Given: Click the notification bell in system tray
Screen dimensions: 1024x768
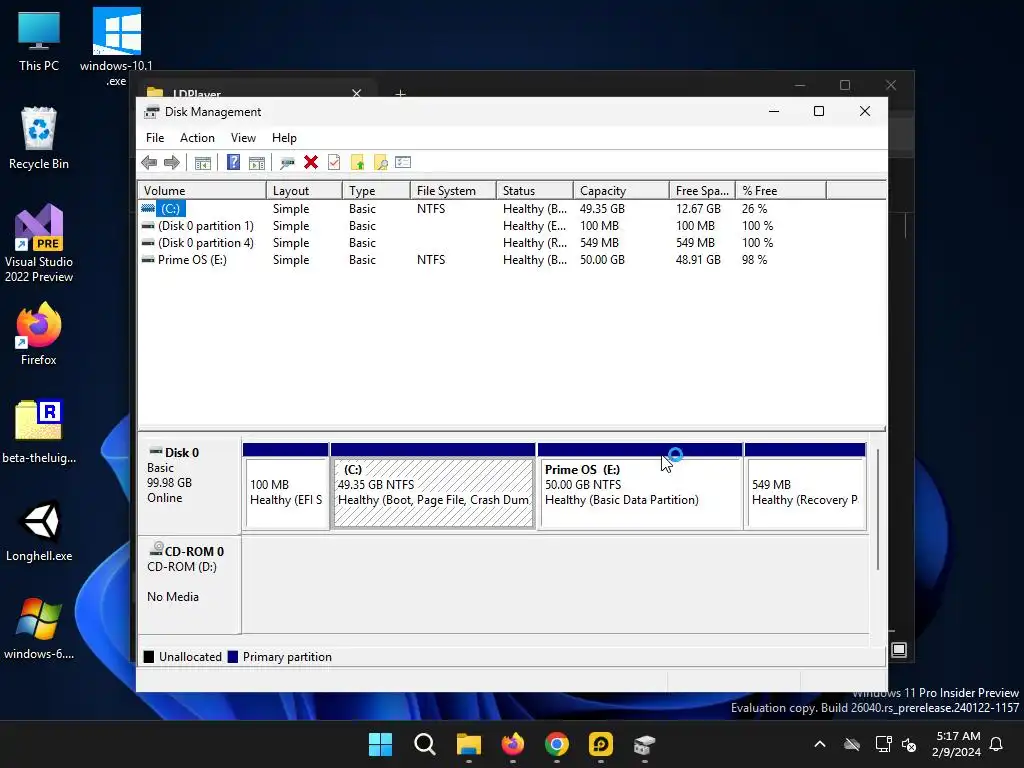Looking at the screenshot, I should click(997, 744).
